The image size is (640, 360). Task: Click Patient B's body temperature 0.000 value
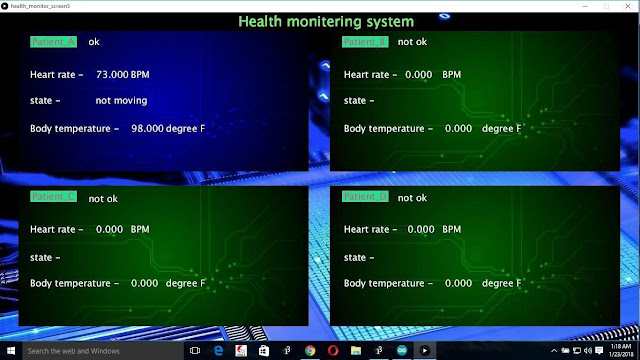tap(458, 129)
